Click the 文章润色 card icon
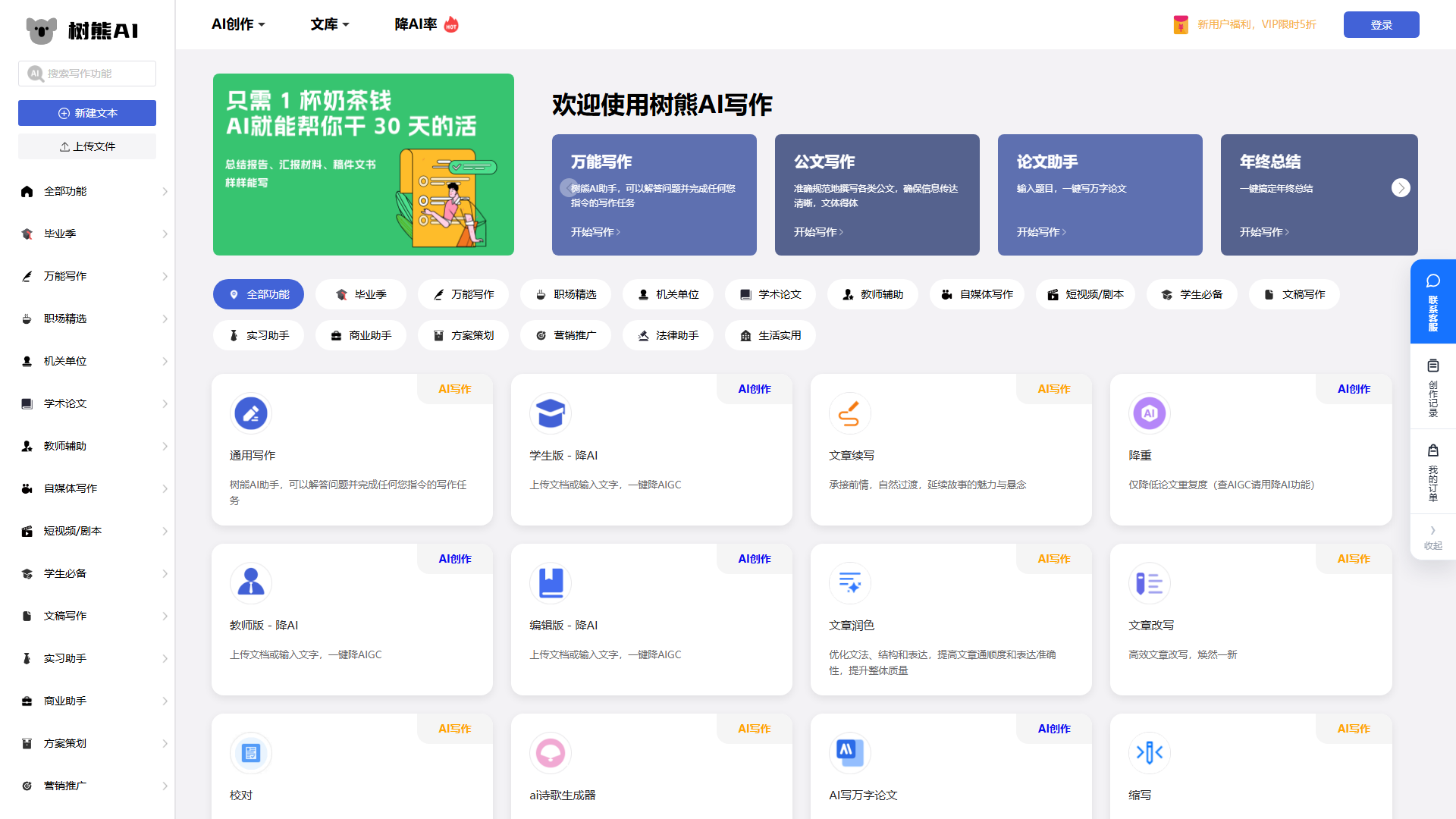The image size is (1456, 819). point(850,583)
